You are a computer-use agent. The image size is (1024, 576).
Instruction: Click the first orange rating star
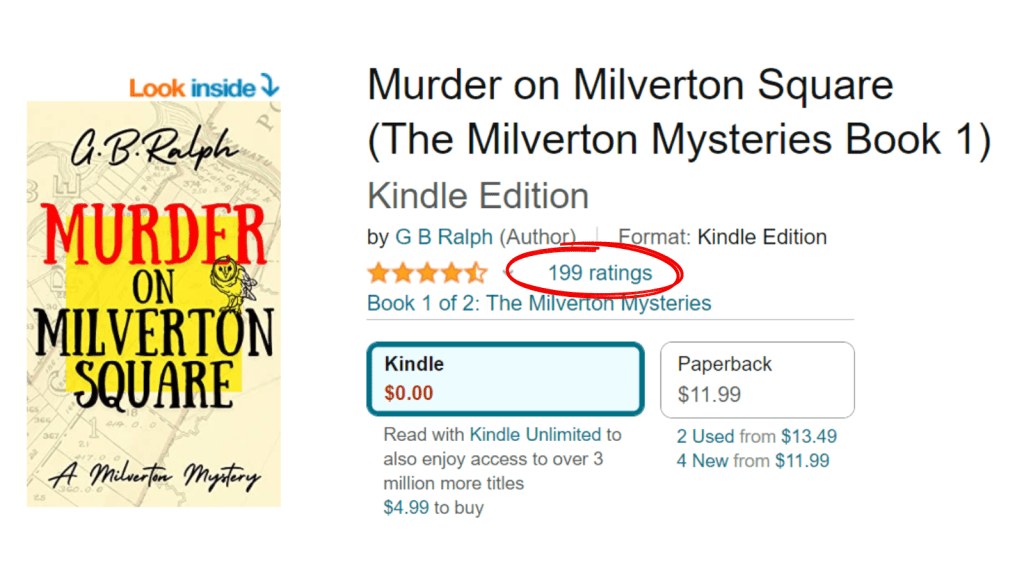[x=379, y=271]
